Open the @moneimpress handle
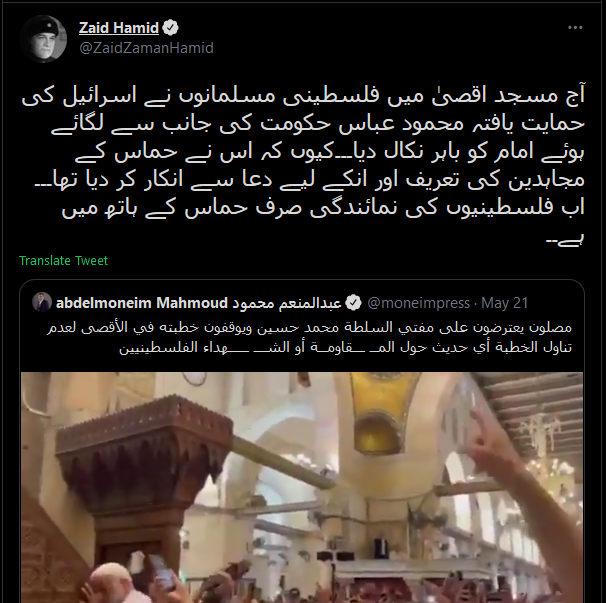This screenshot has height=603, width=606. [419, 303]
